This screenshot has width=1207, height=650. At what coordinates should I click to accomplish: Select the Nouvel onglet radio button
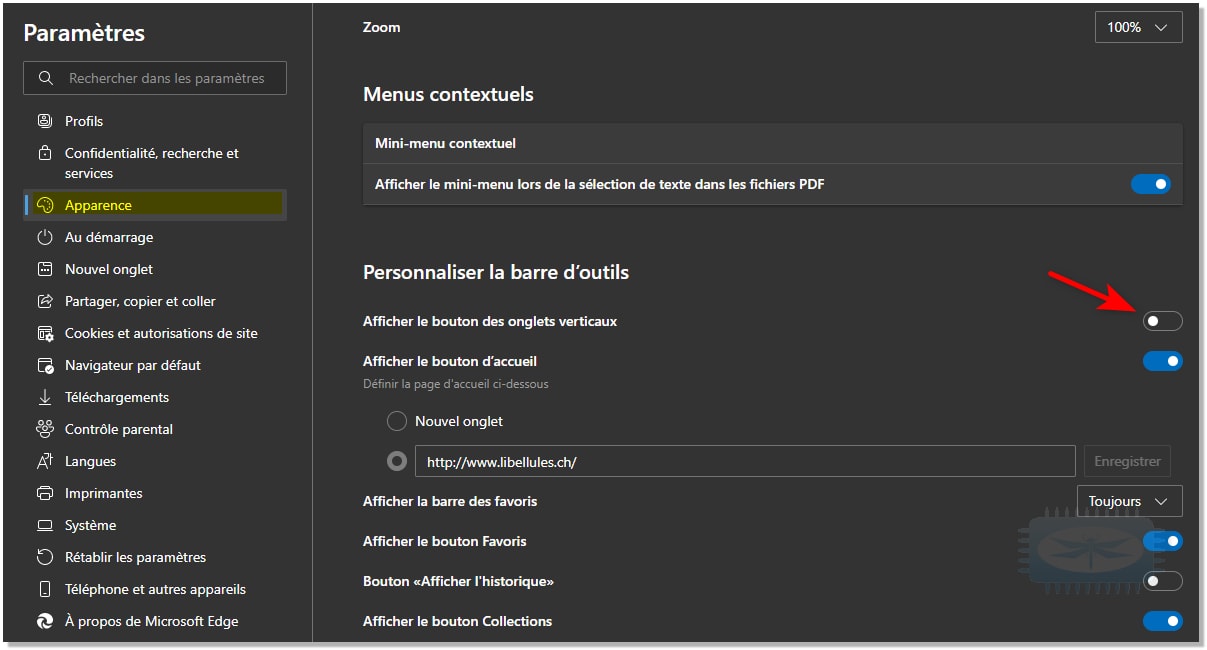pos(397,421)
